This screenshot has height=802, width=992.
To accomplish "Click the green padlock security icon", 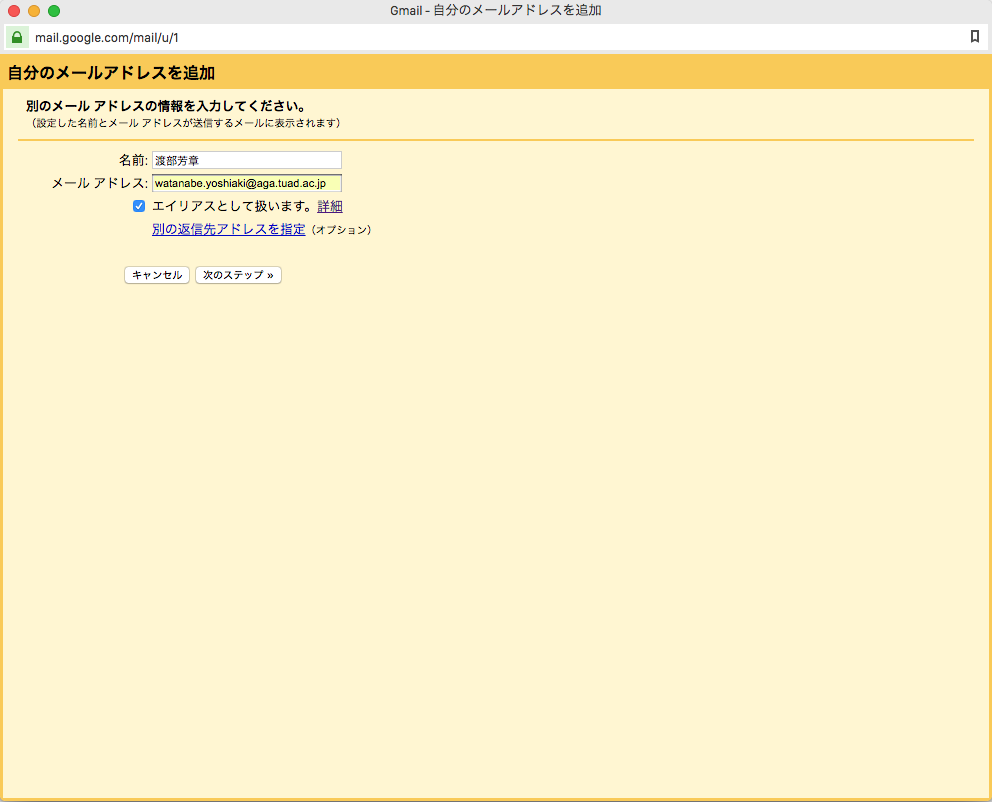I will 17,37.
